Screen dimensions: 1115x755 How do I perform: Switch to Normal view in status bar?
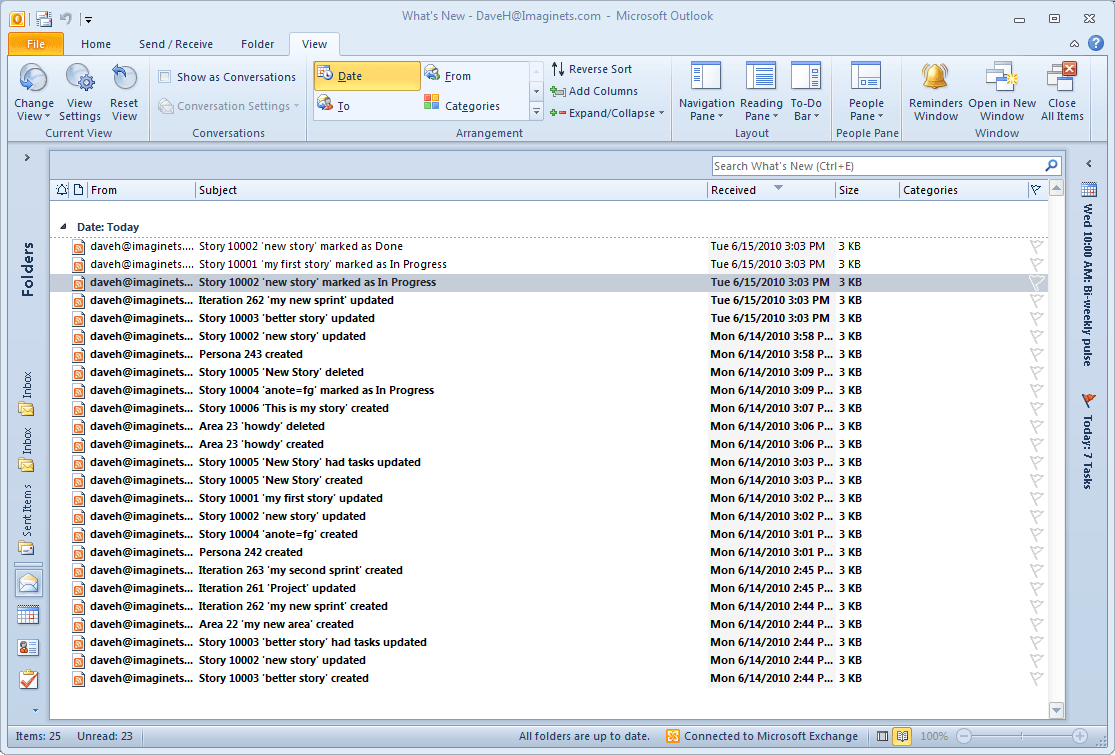882,737
